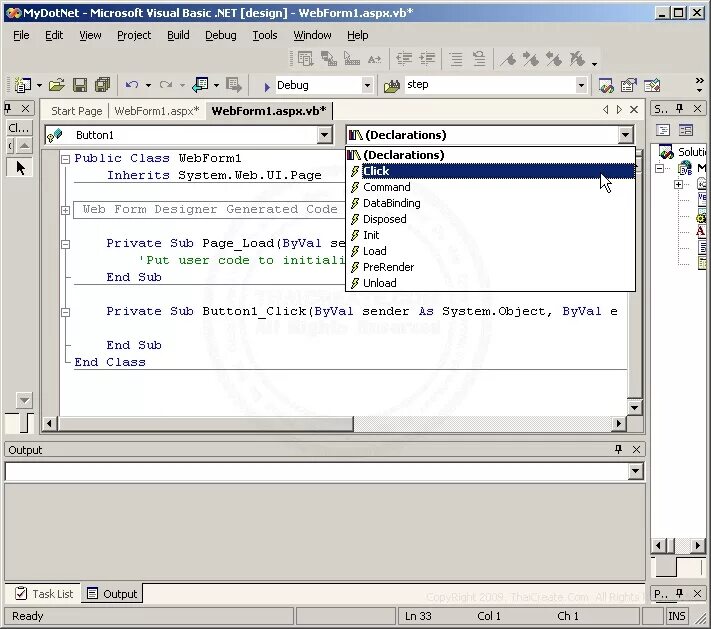Close the Output panel
711x629 pixels.
[636, 449]
